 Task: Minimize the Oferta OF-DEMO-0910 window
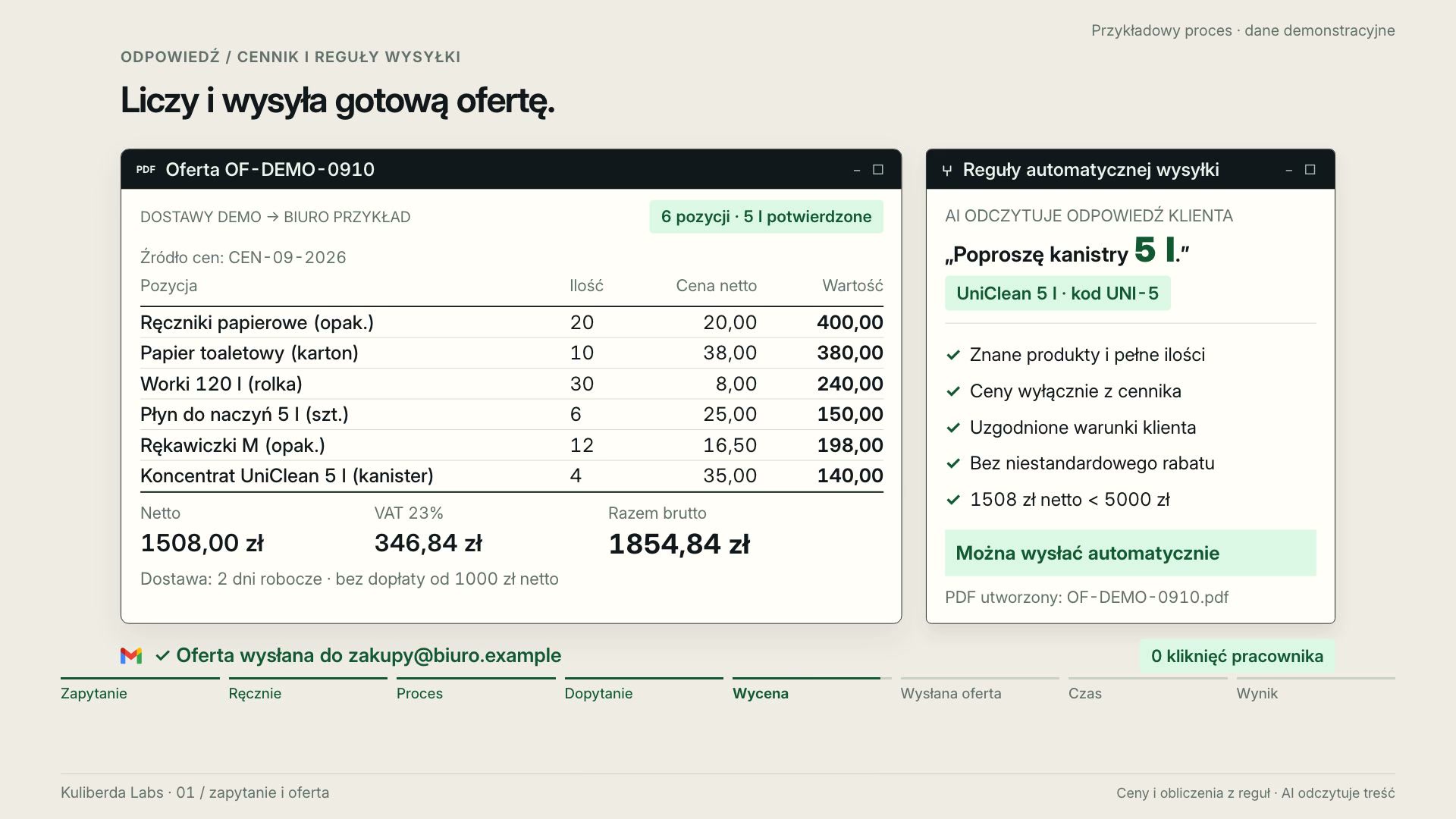(857, 171)
